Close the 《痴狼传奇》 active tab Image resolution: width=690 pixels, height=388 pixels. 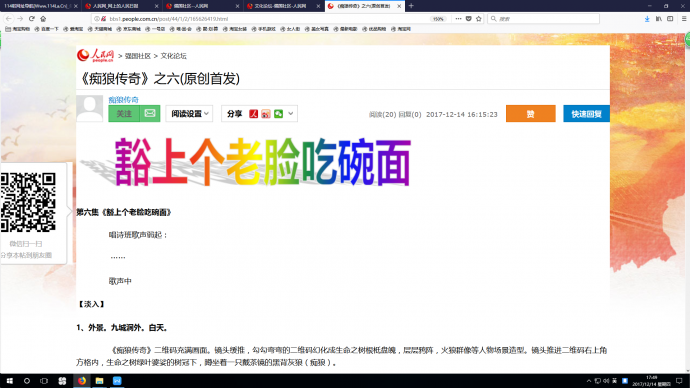[x=399, y=6]
